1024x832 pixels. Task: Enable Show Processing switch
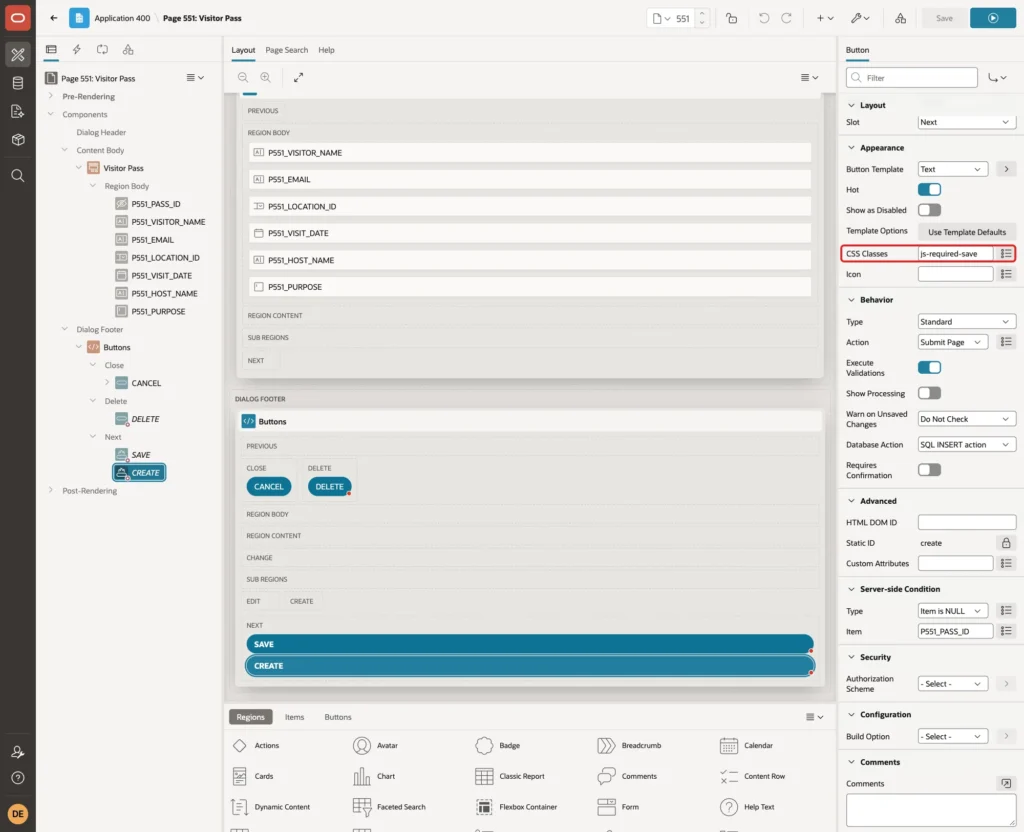coord(929,393)
